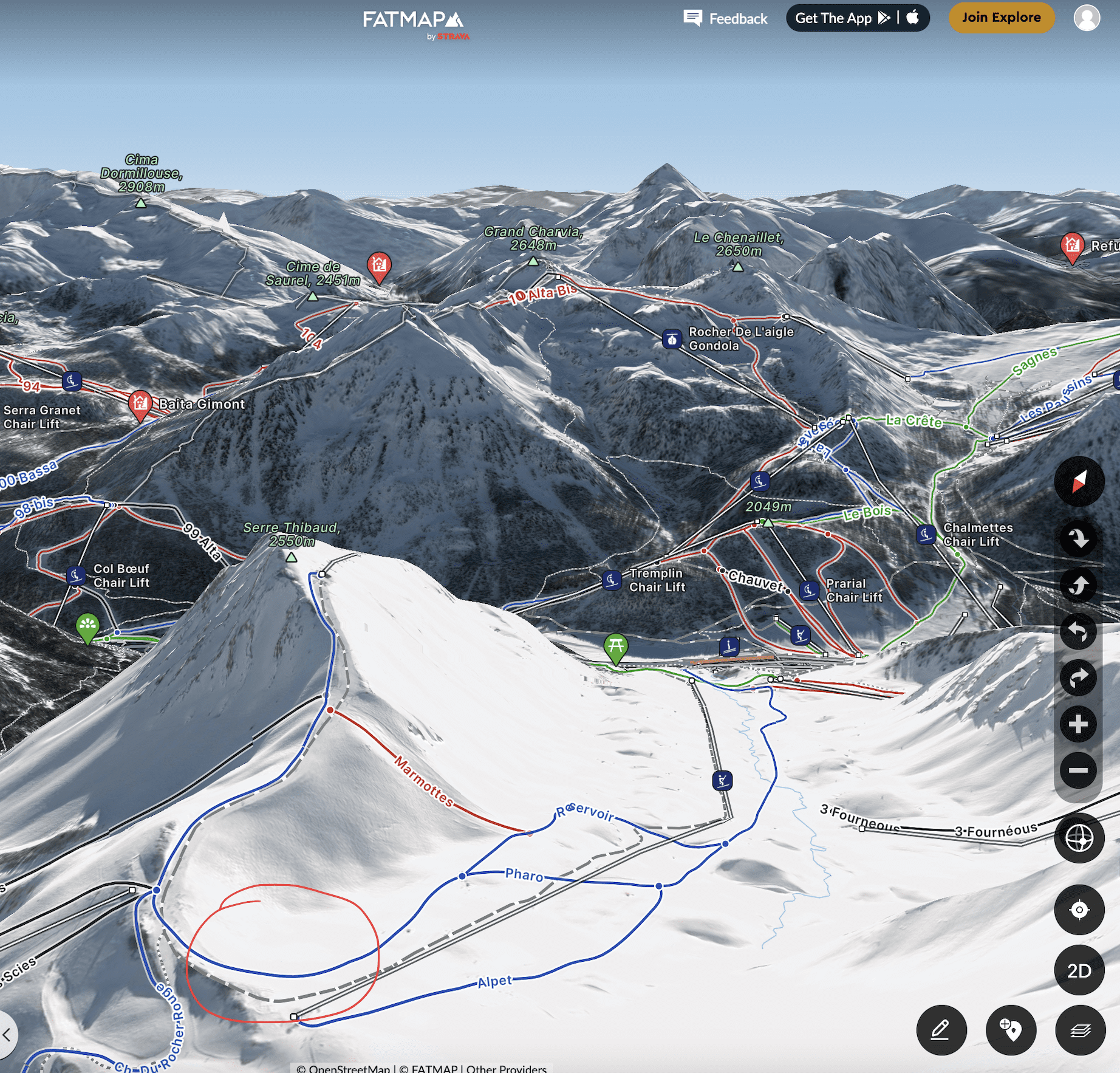Click the zoom out minus button
1120x1073 pixels.
(x=1078, y=770)
